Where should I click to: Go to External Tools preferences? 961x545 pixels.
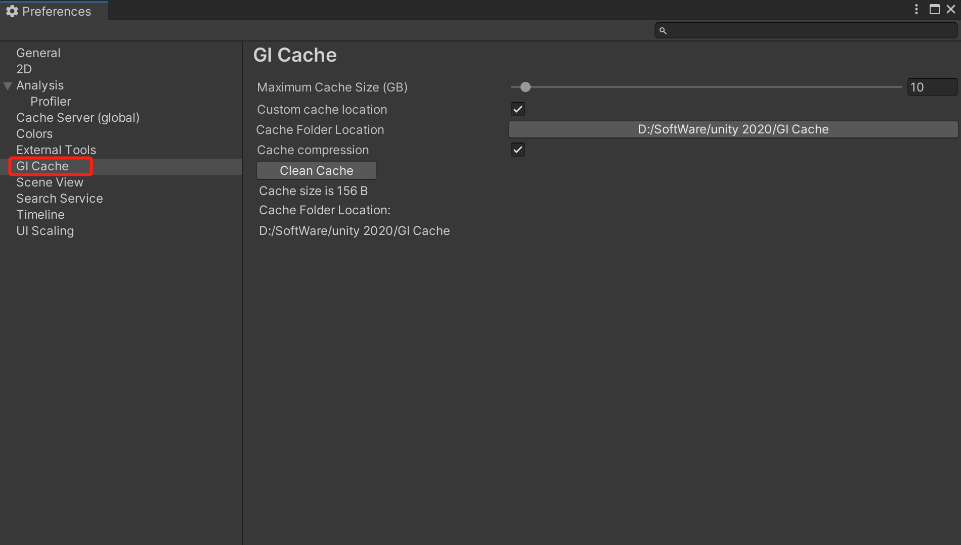pyautogui.click(x=56, y=150)
